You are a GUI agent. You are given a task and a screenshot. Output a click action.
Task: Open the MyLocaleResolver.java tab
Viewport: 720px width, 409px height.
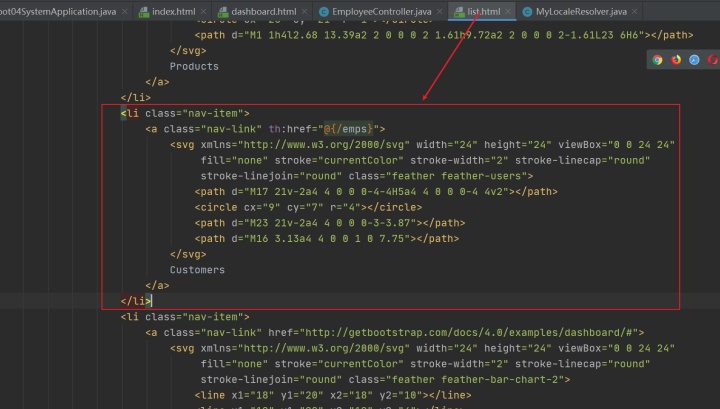581,11
